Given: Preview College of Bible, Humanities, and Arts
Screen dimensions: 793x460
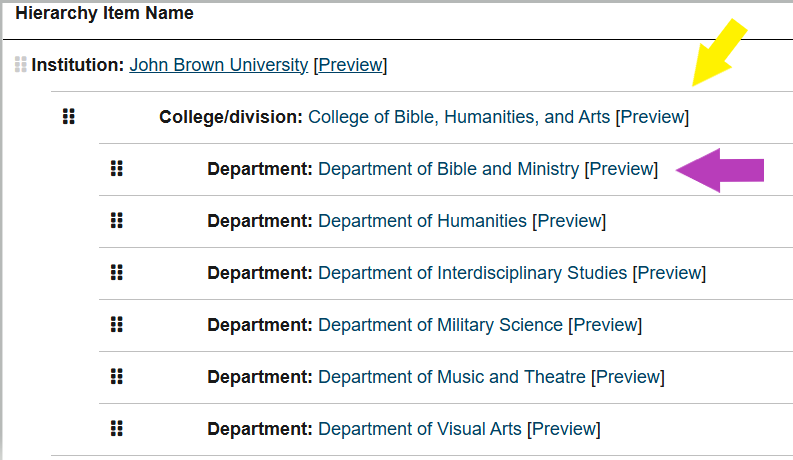Looking at the screenshot, I should (652, 117).
